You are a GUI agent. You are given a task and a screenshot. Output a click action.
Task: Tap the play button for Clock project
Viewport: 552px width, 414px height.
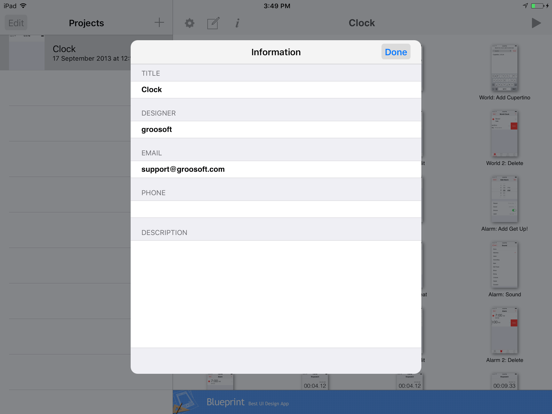536,23
